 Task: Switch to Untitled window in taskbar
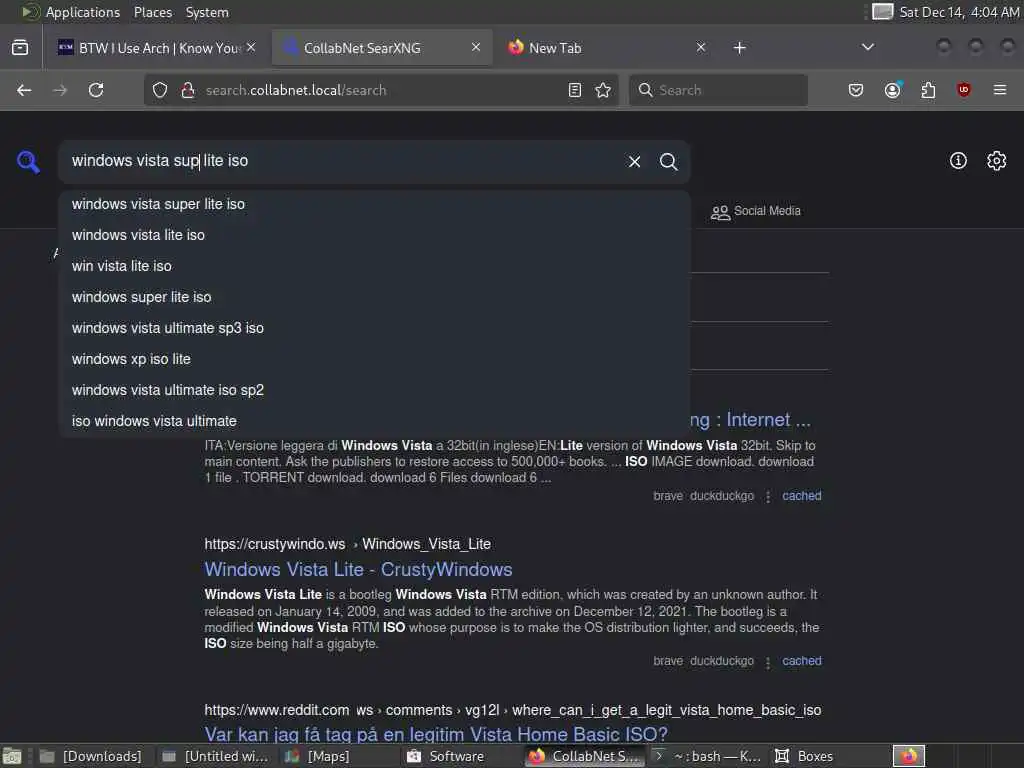(x=216, y=756)
